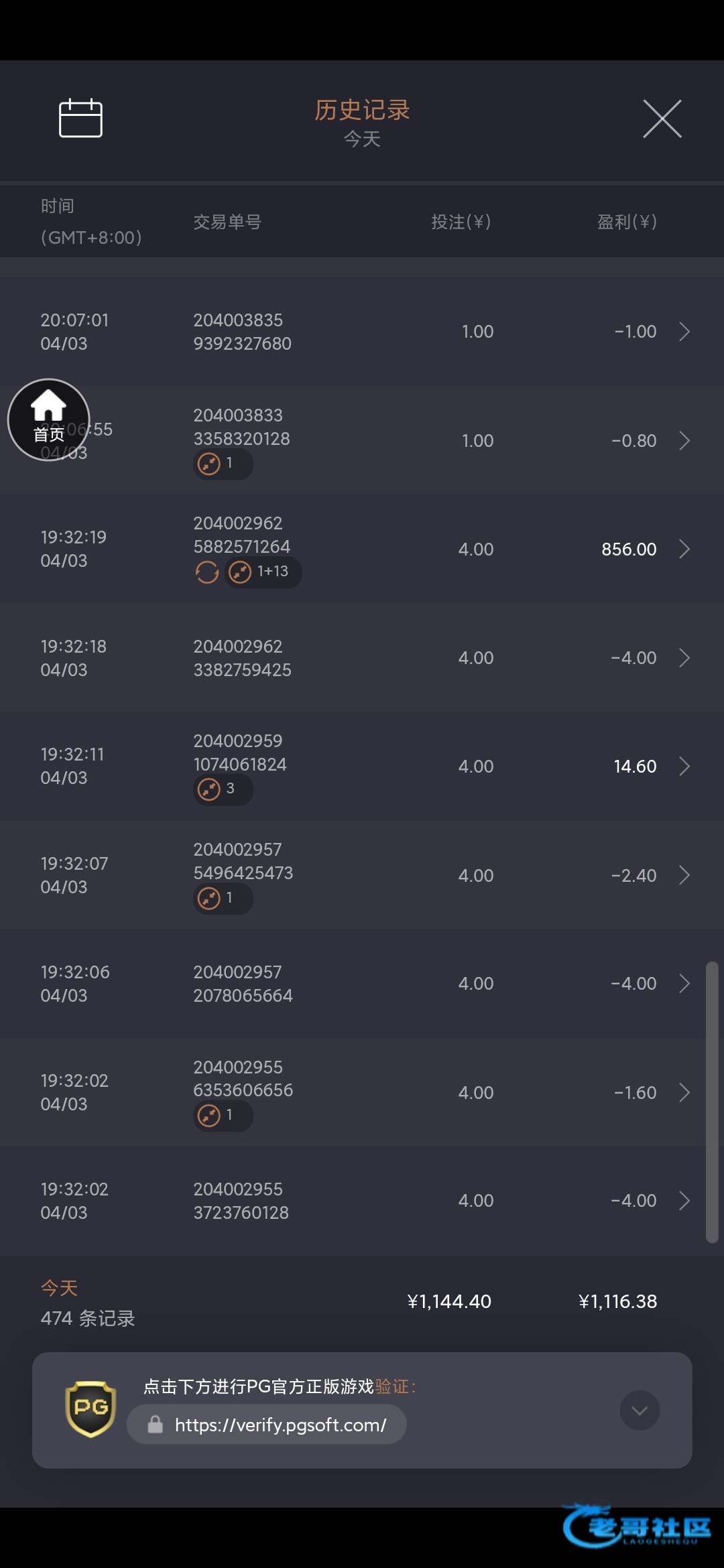Select transaction 204002962 3382759425 row
Viewport: 724px width, 1568px height.
point(242,658)
